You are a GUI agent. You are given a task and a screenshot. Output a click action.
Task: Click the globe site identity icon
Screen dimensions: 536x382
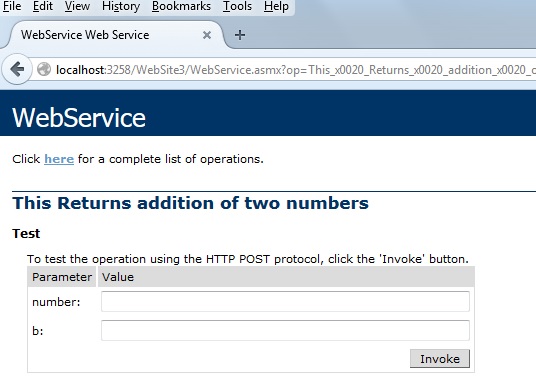[44, 69]
